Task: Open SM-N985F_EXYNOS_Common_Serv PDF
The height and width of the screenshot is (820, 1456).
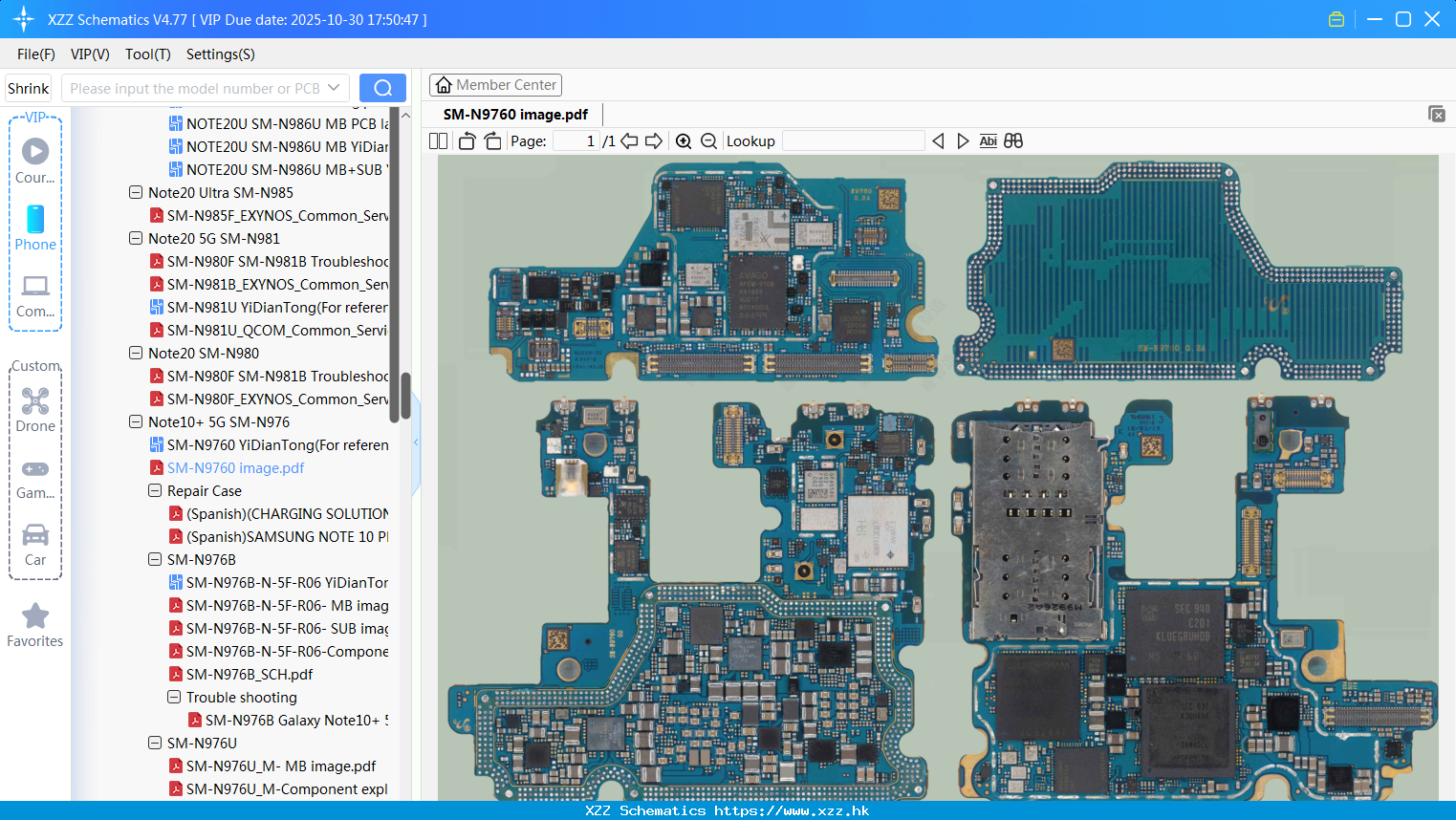Action: 269,215
